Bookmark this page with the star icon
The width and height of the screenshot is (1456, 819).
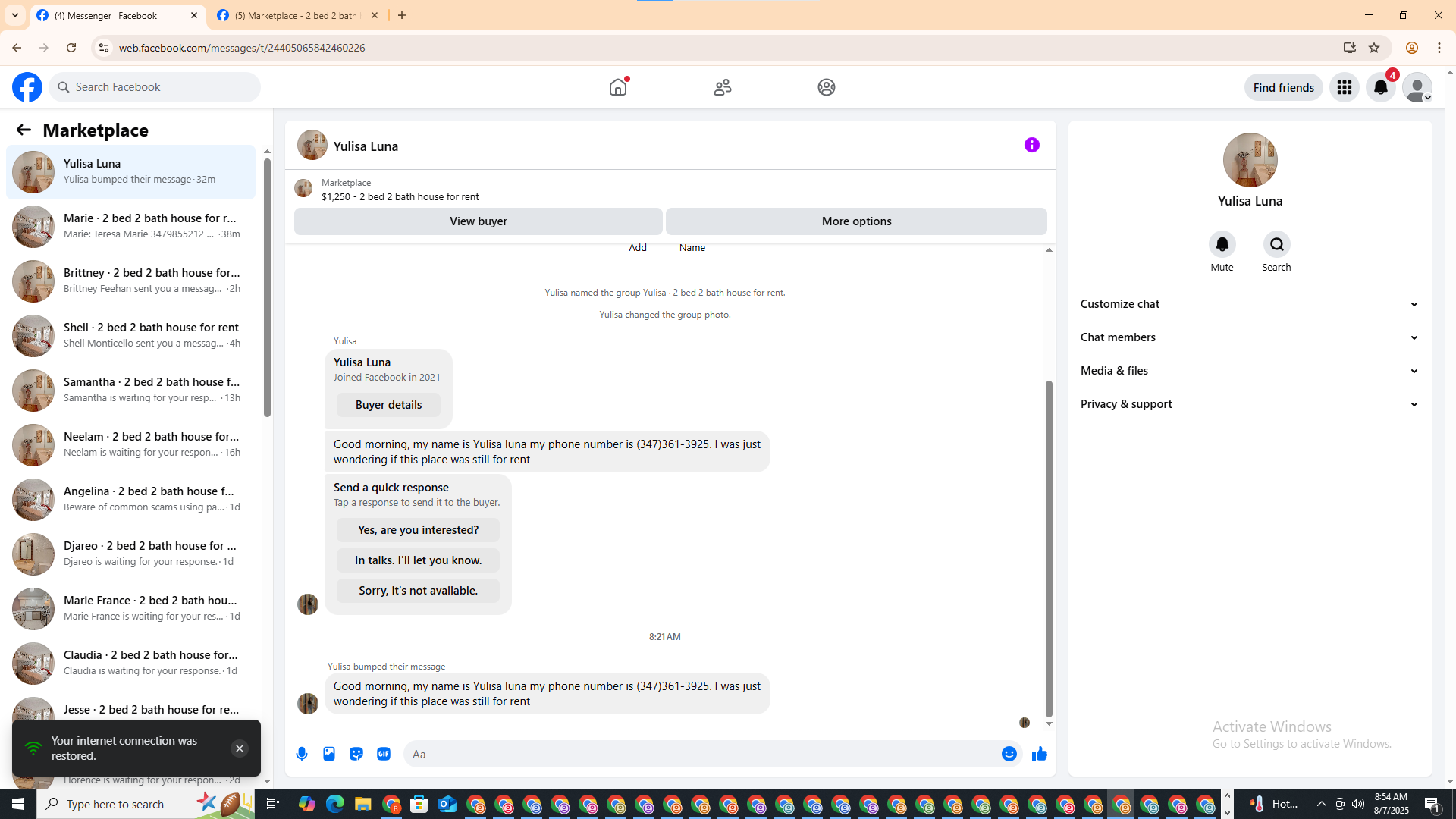coord(1374,48)
